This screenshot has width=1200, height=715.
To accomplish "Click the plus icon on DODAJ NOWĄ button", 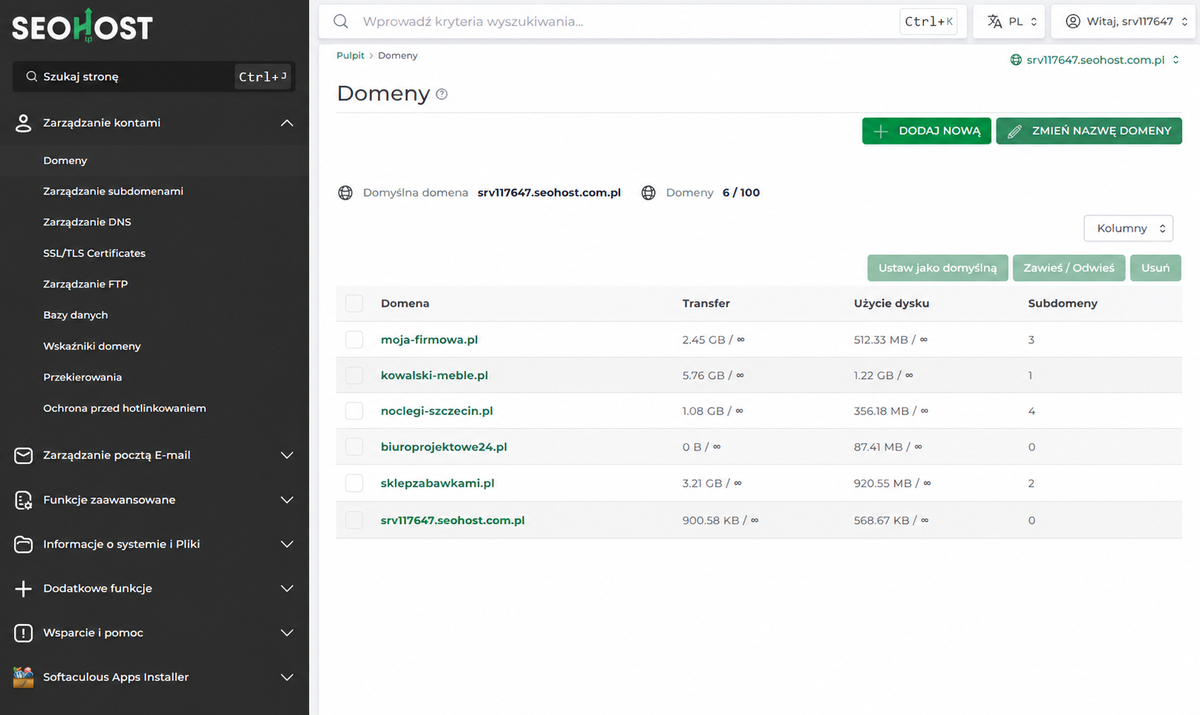I will click(880, 131).
